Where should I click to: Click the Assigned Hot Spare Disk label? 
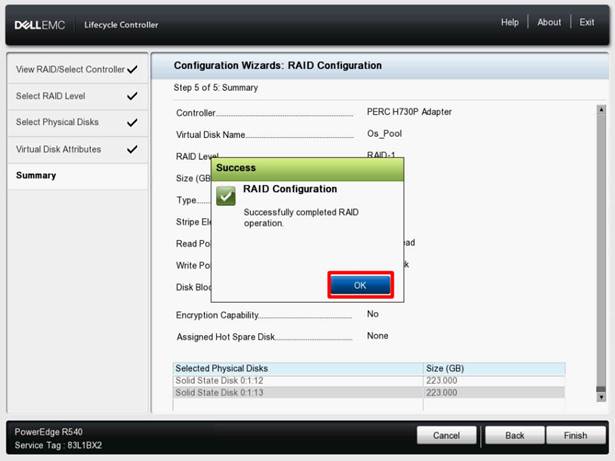click(x=226, y=337)
